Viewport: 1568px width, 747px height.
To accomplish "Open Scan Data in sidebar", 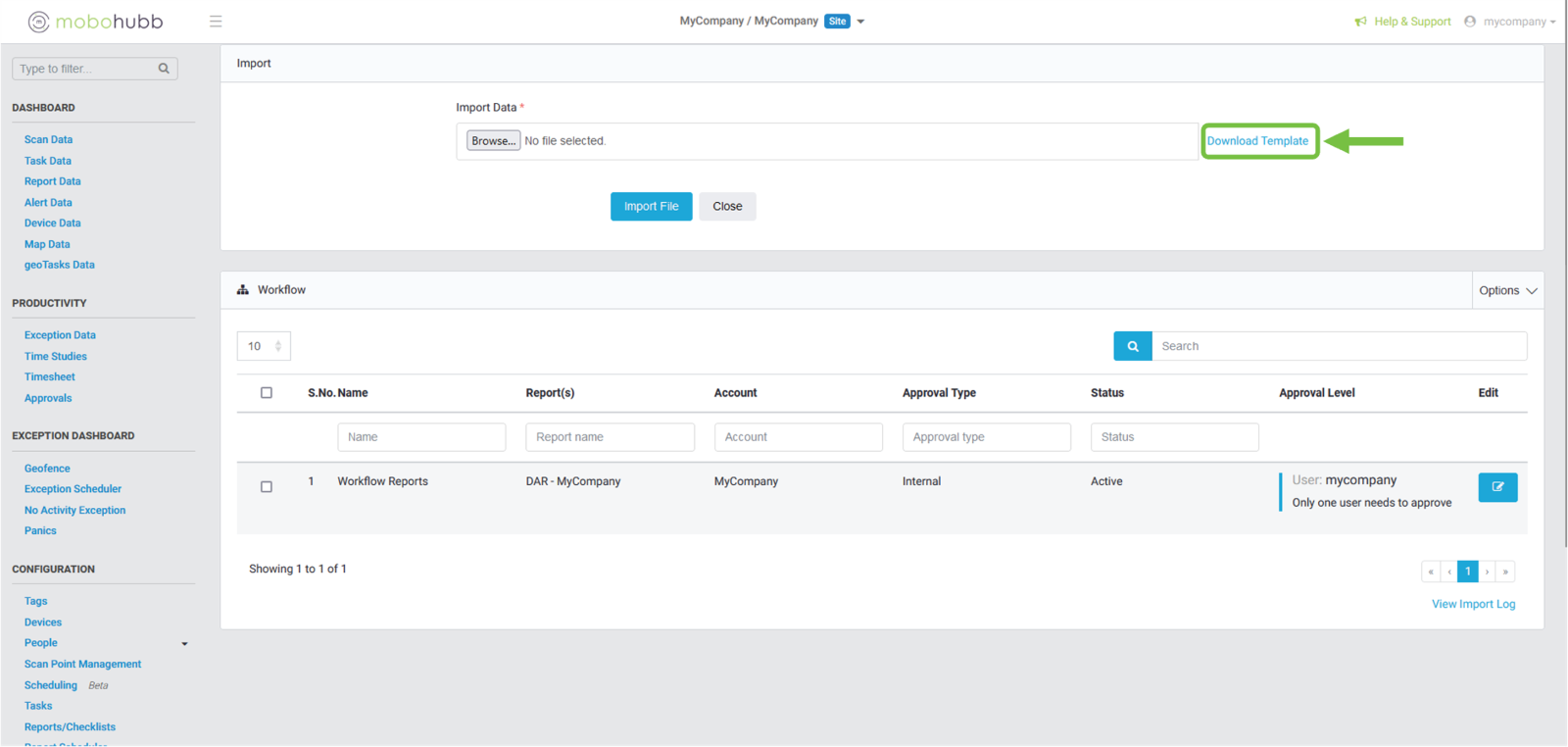I will [48, 140].
